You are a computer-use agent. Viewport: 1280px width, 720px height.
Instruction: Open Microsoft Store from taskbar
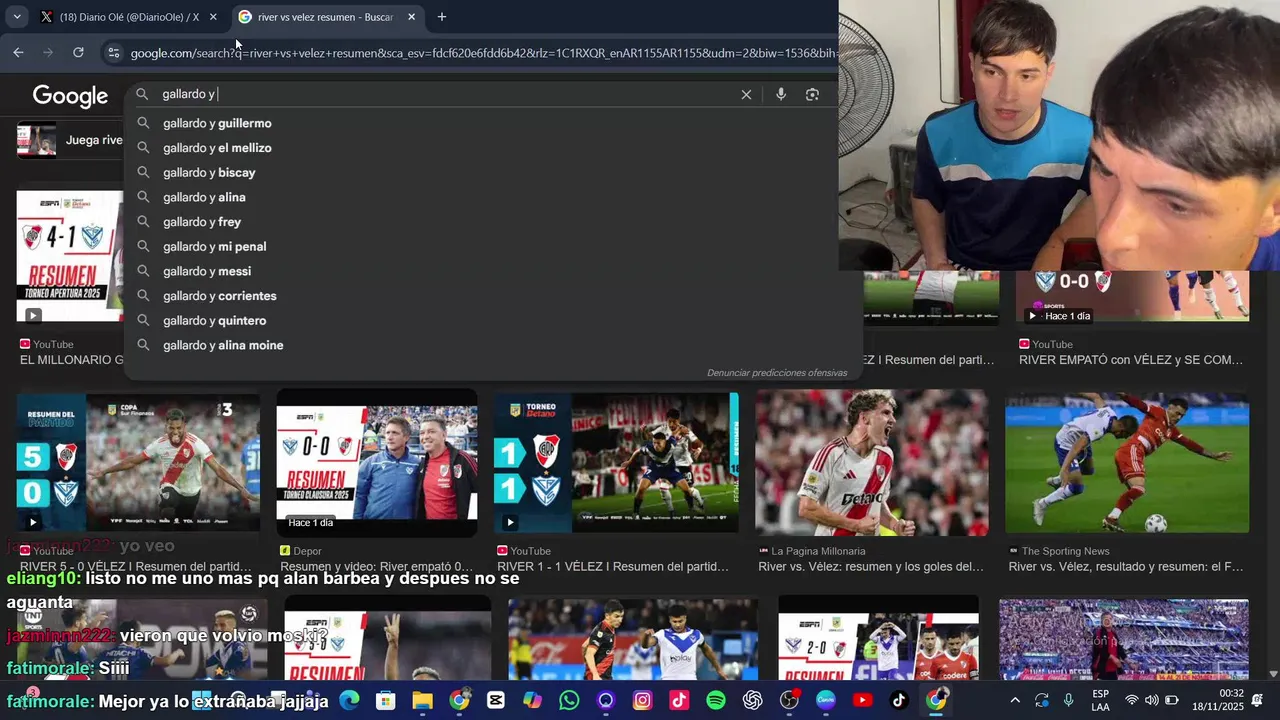point(386,700)
